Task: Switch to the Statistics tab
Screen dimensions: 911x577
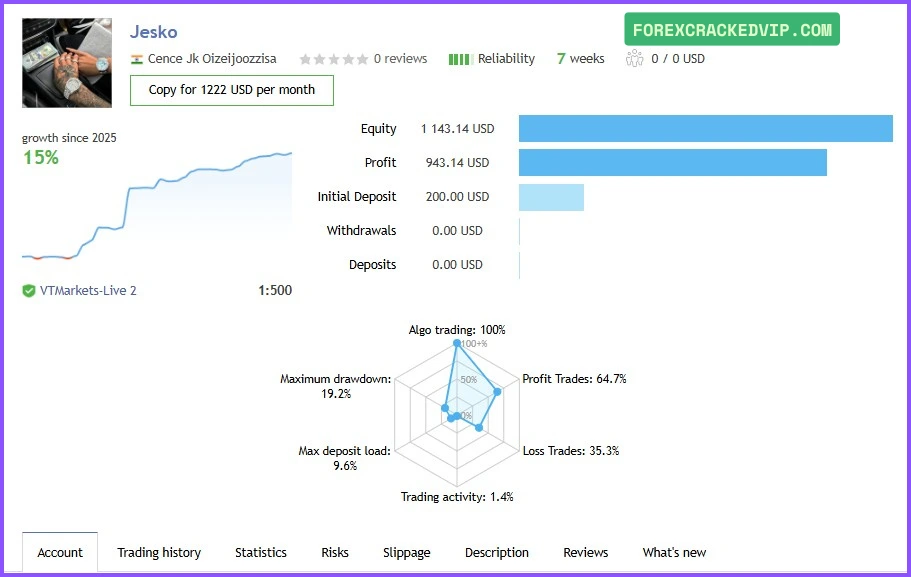Action: [x=261, y=553]
